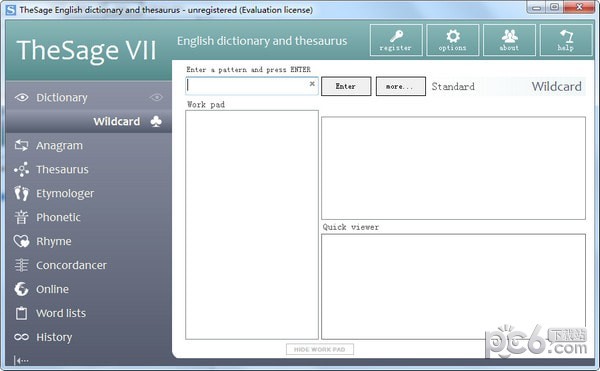Screen dimensions: 600x371
Task: Click the about people icon
Action: (x=509, y=40)
